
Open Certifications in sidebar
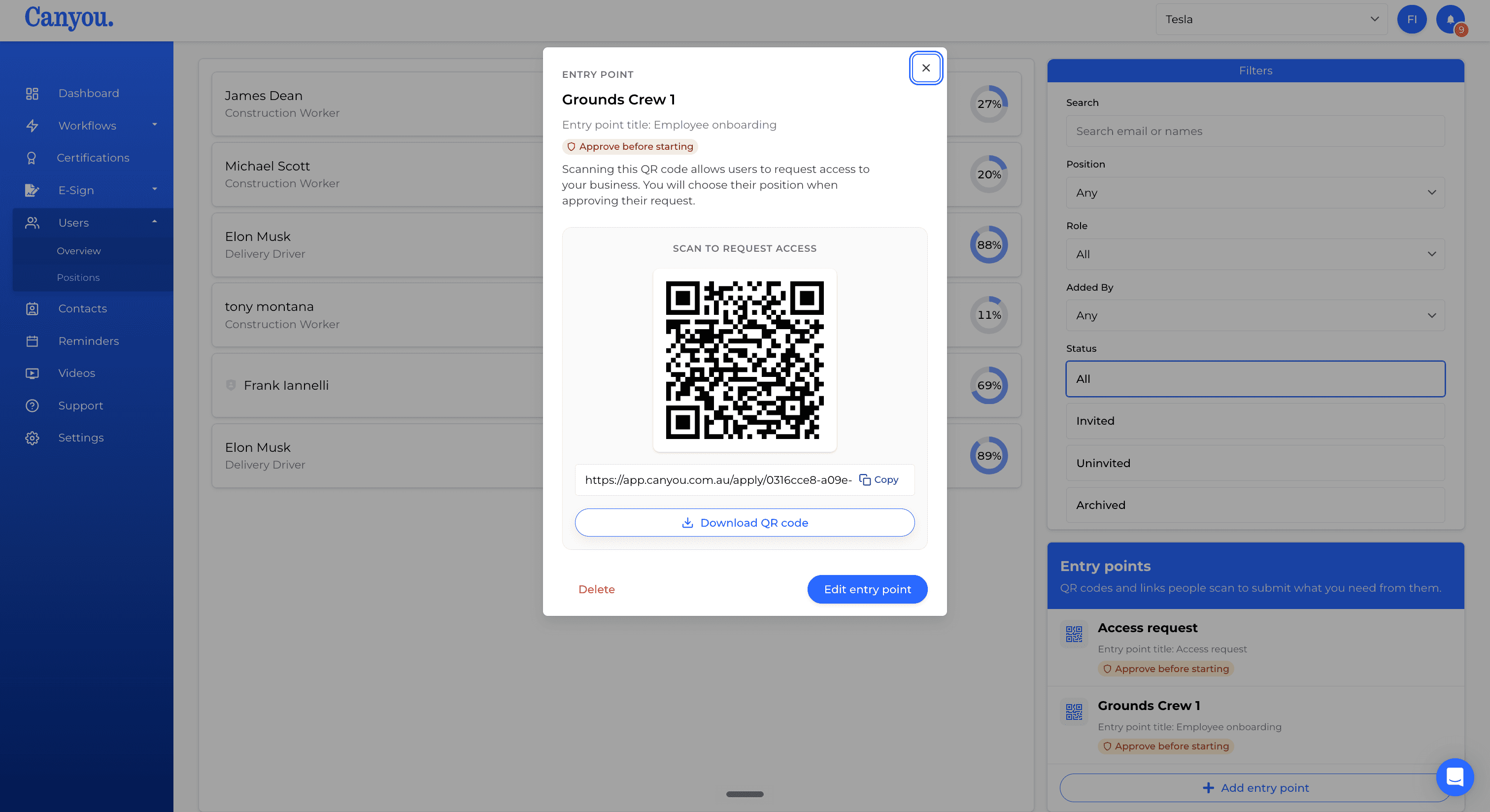pyautogui.click(x=93, y=158)
